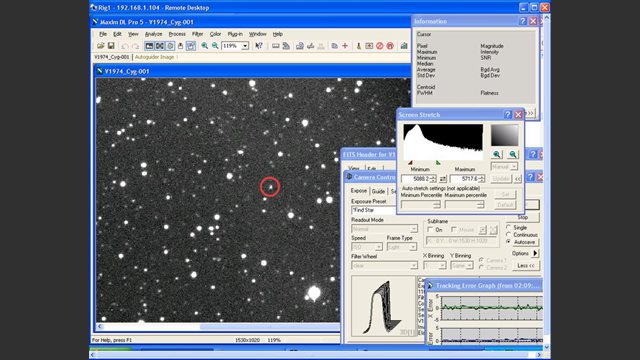Select the Continuous exposure radio button
This screenshot has width=640, height=360.
508,235
